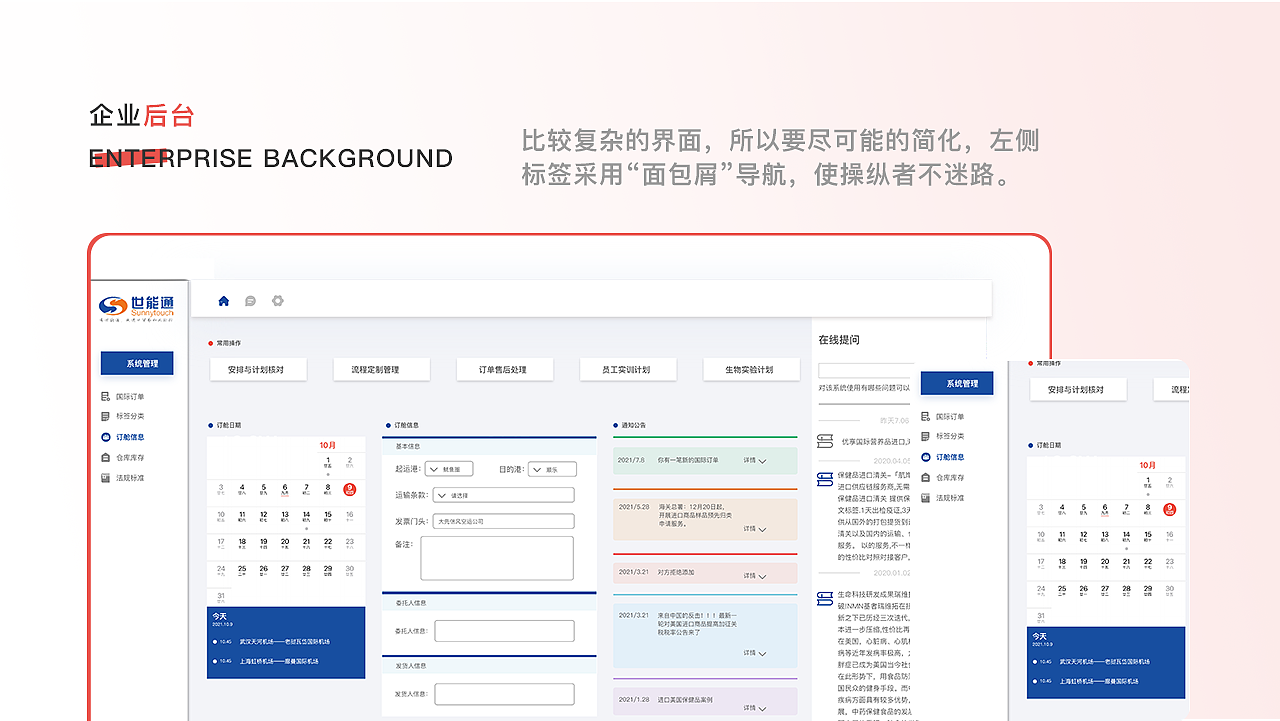Expand 详情 for 对方拒绝添加 notice

755,576
